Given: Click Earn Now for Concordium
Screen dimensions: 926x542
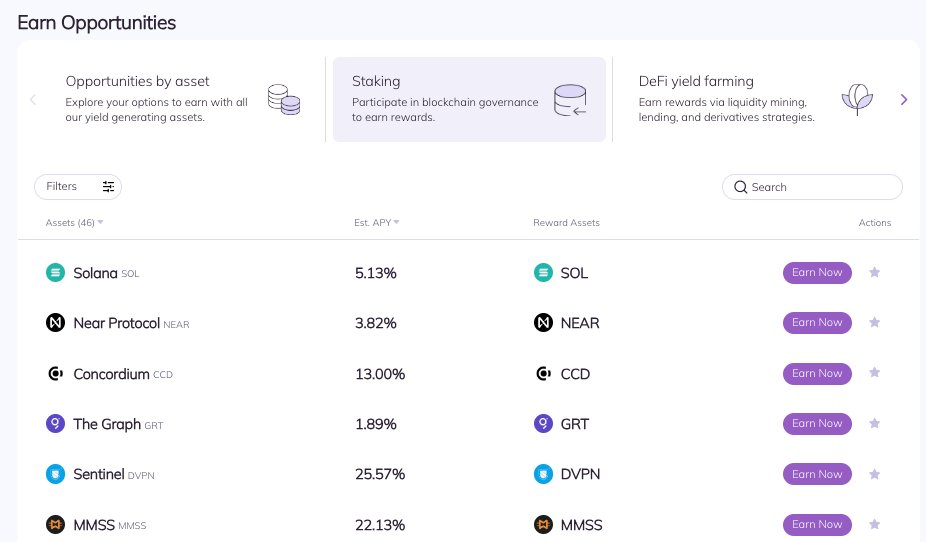Looking at the screenshot, I should [817, 374].
